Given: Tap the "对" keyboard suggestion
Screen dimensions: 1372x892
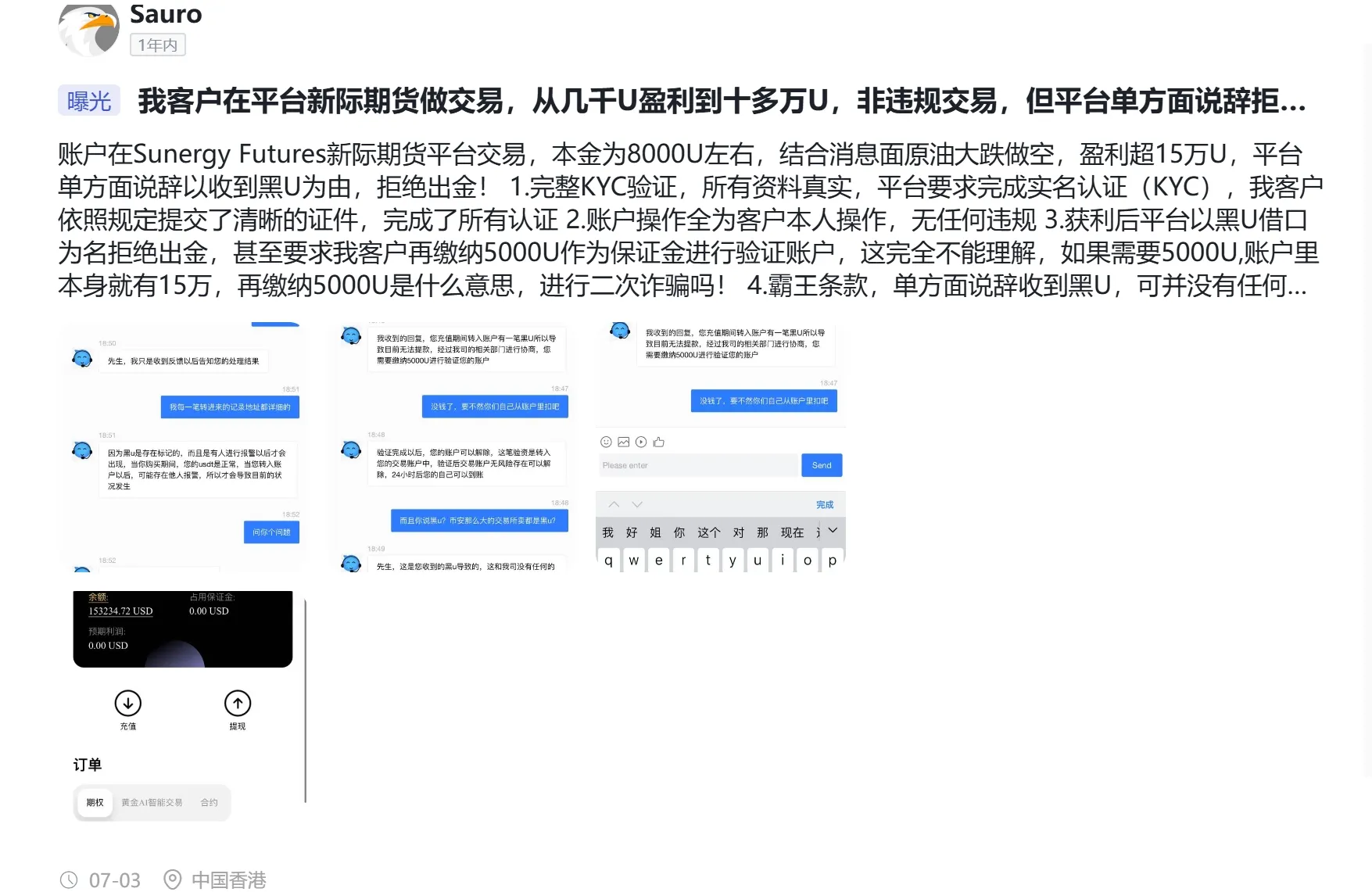Looking at the screenshot, I should tap(739, 532).
